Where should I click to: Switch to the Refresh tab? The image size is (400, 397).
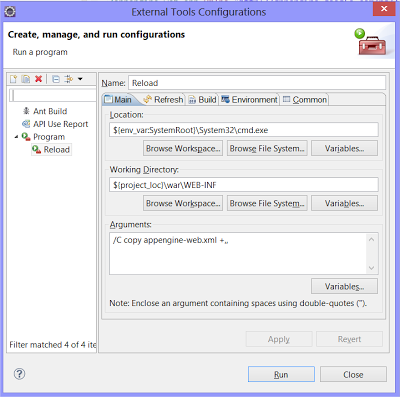point(163,99)
